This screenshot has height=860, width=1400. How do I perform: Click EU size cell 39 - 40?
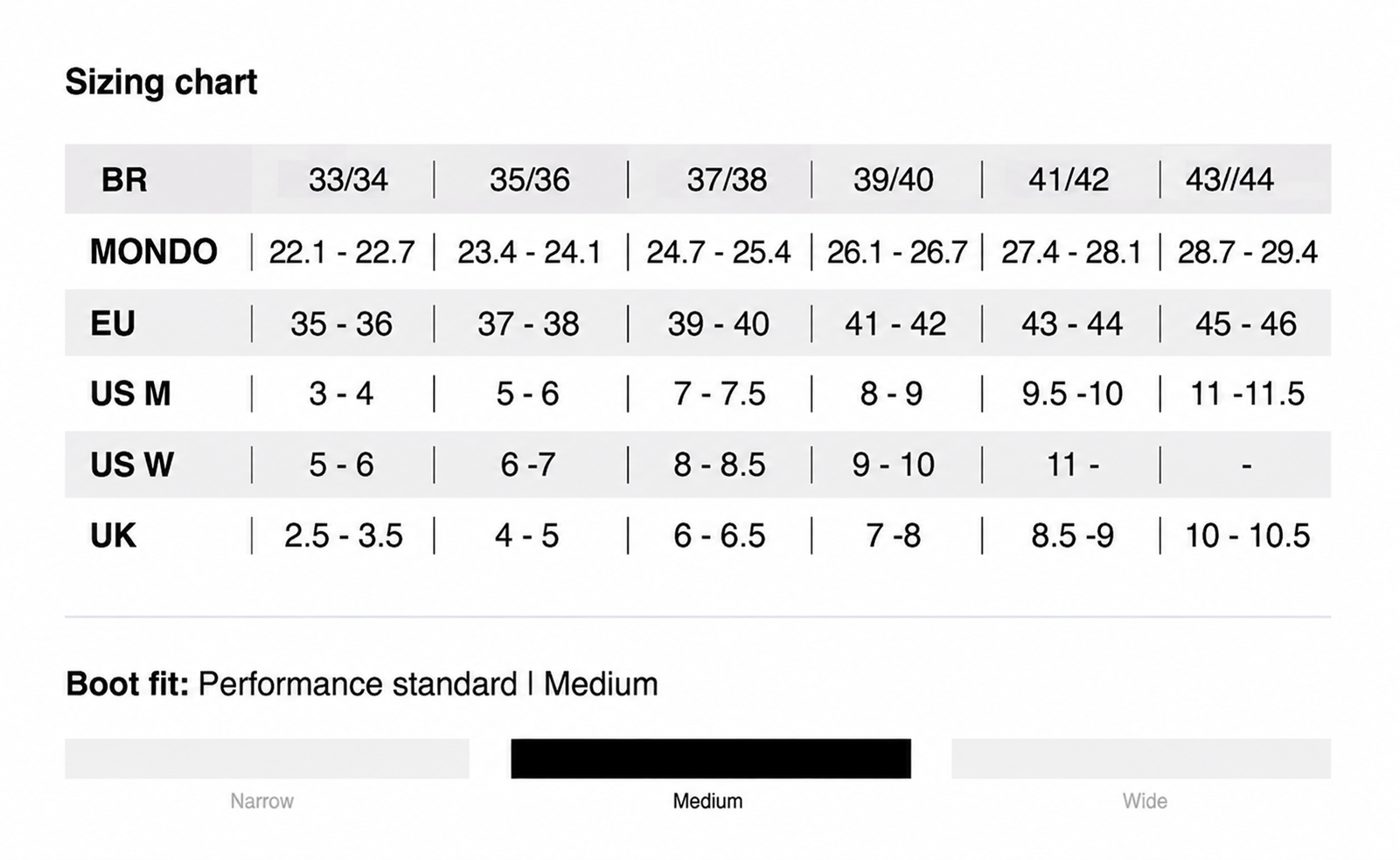719,325
